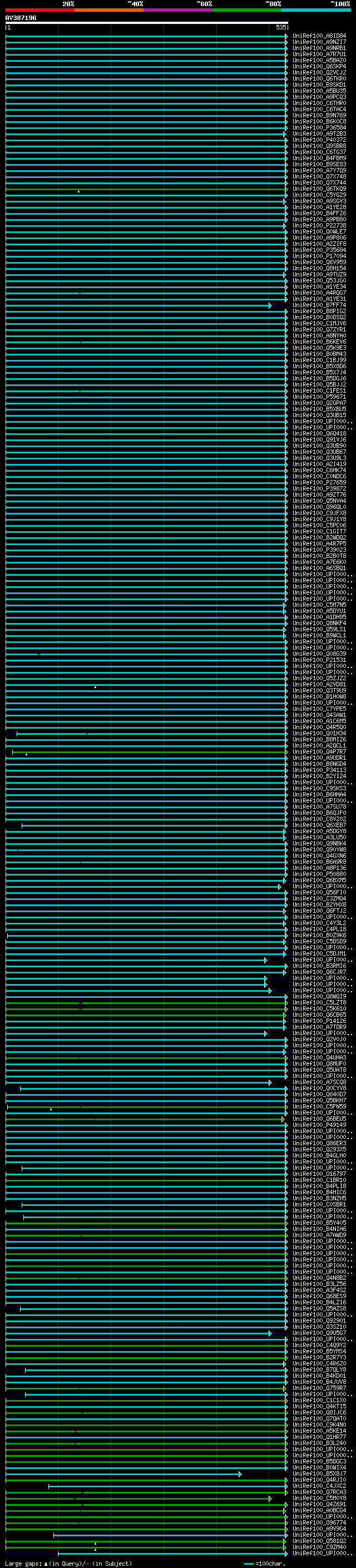The image size is (356, 1568).
Task: Select the UniRef100_P34113 label
Action: pyautogui.click(x=319, y=770)
